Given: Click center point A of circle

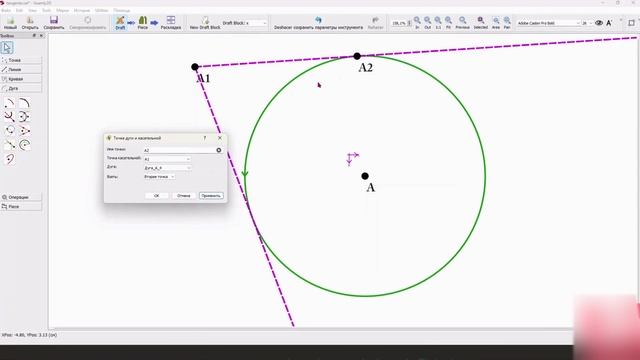Looking at the screenshot, I should pos(365,176).
